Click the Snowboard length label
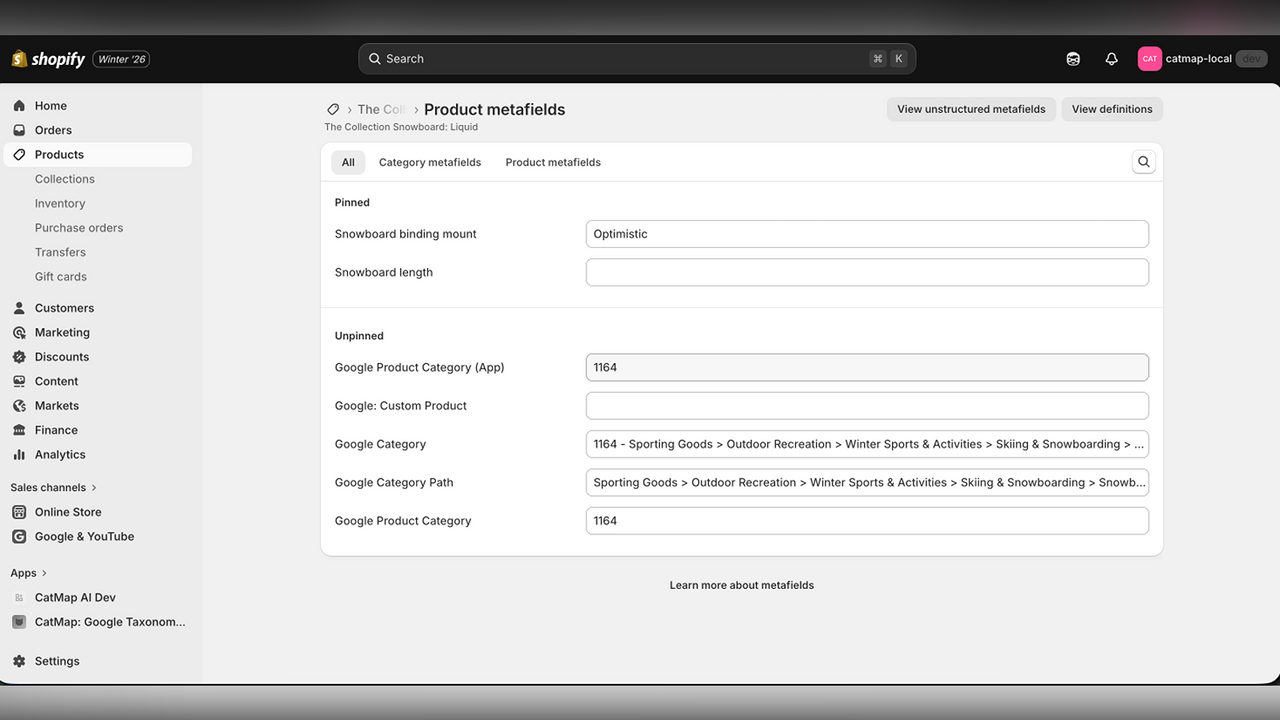This screenshot has width=1280, height=720. click(384, 272)
